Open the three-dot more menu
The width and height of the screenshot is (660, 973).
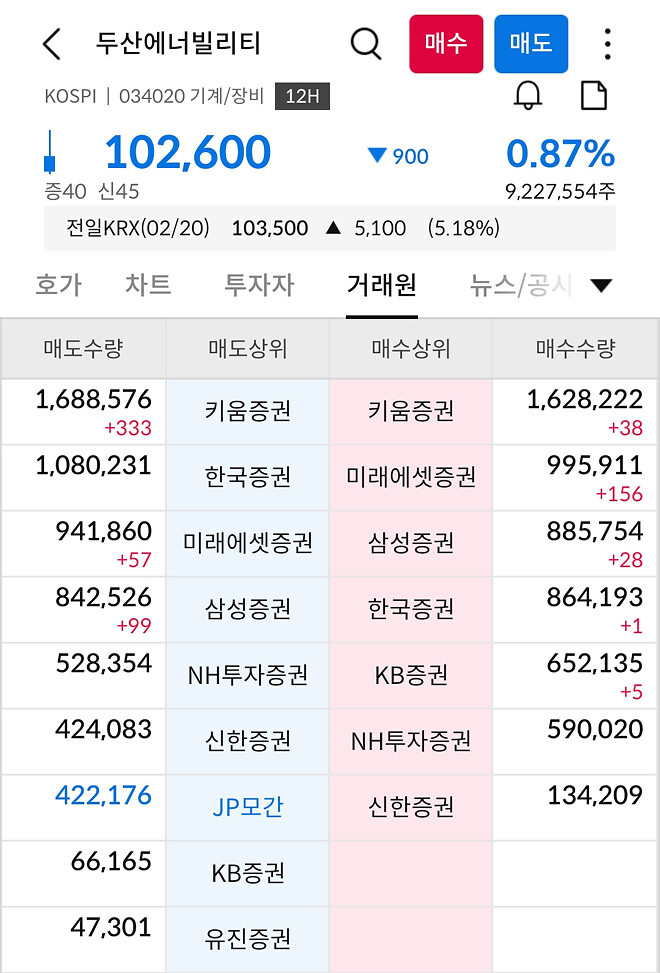click(607, 44)
